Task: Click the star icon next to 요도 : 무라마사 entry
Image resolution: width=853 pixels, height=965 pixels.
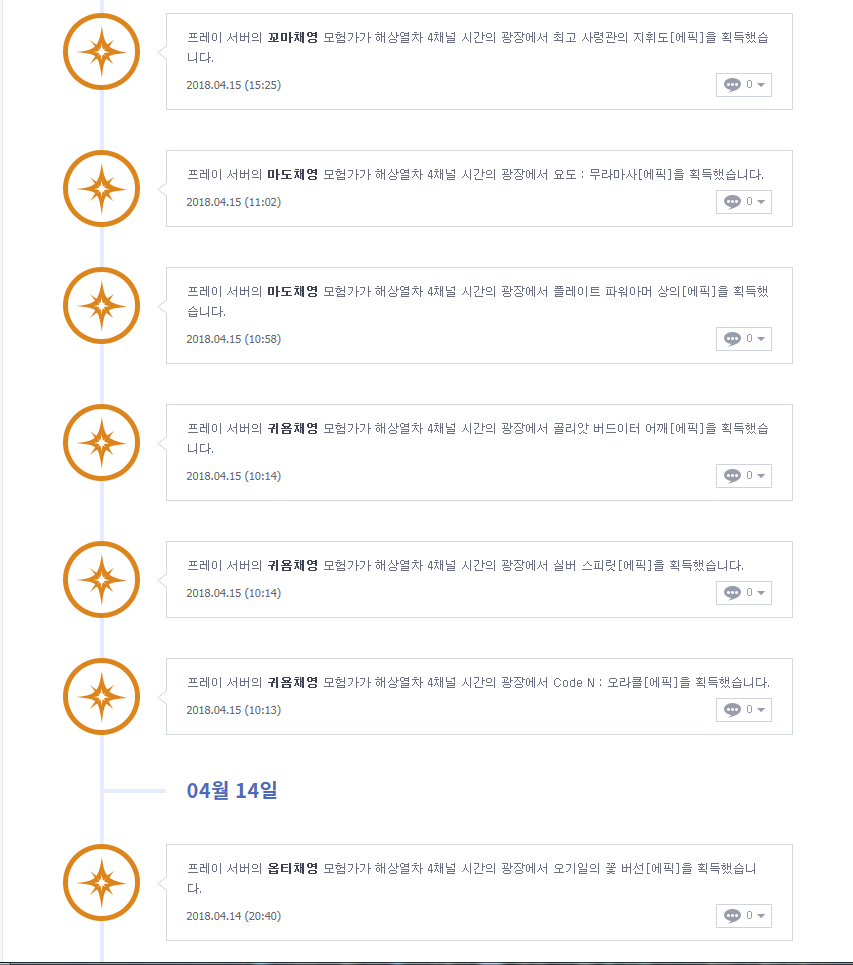Action: pyautogui.click(x=101, y=189)
